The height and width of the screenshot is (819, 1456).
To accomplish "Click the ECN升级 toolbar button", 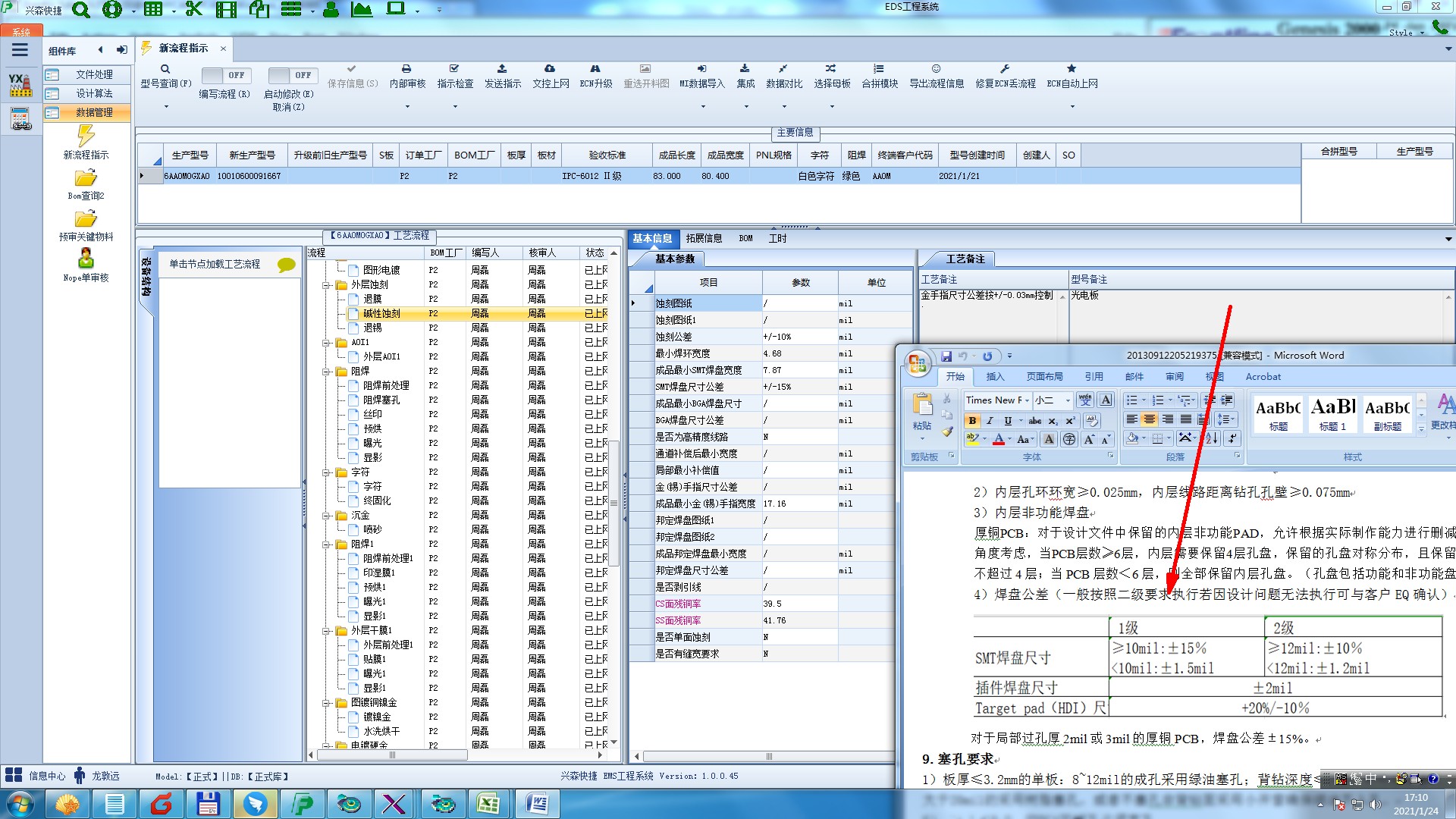I will (x=595, y=76).
